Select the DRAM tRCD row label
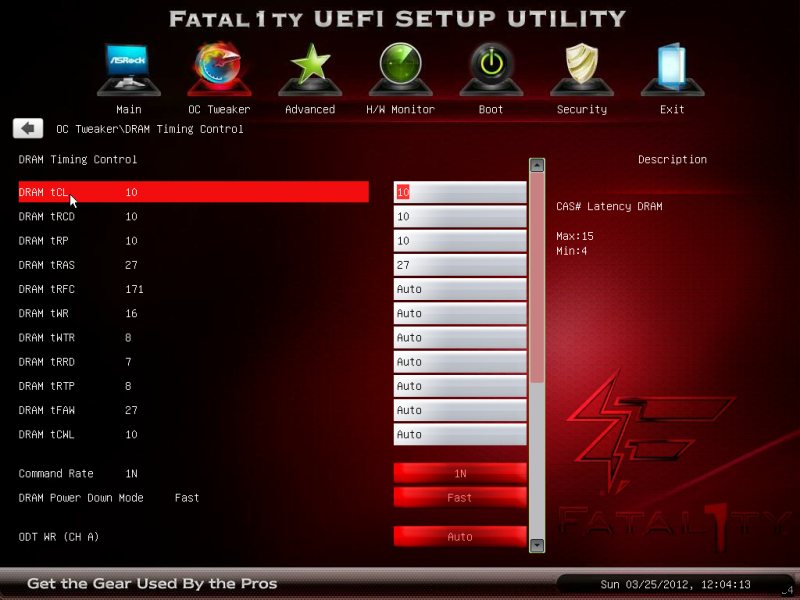This screenshot has width=800, height=600. pos(46,216)
